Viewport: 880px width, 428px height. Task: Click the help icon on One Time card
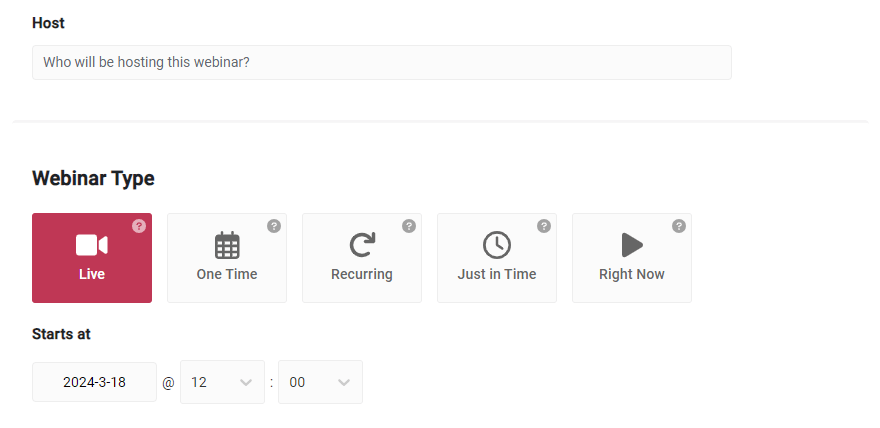click(274, 226)
